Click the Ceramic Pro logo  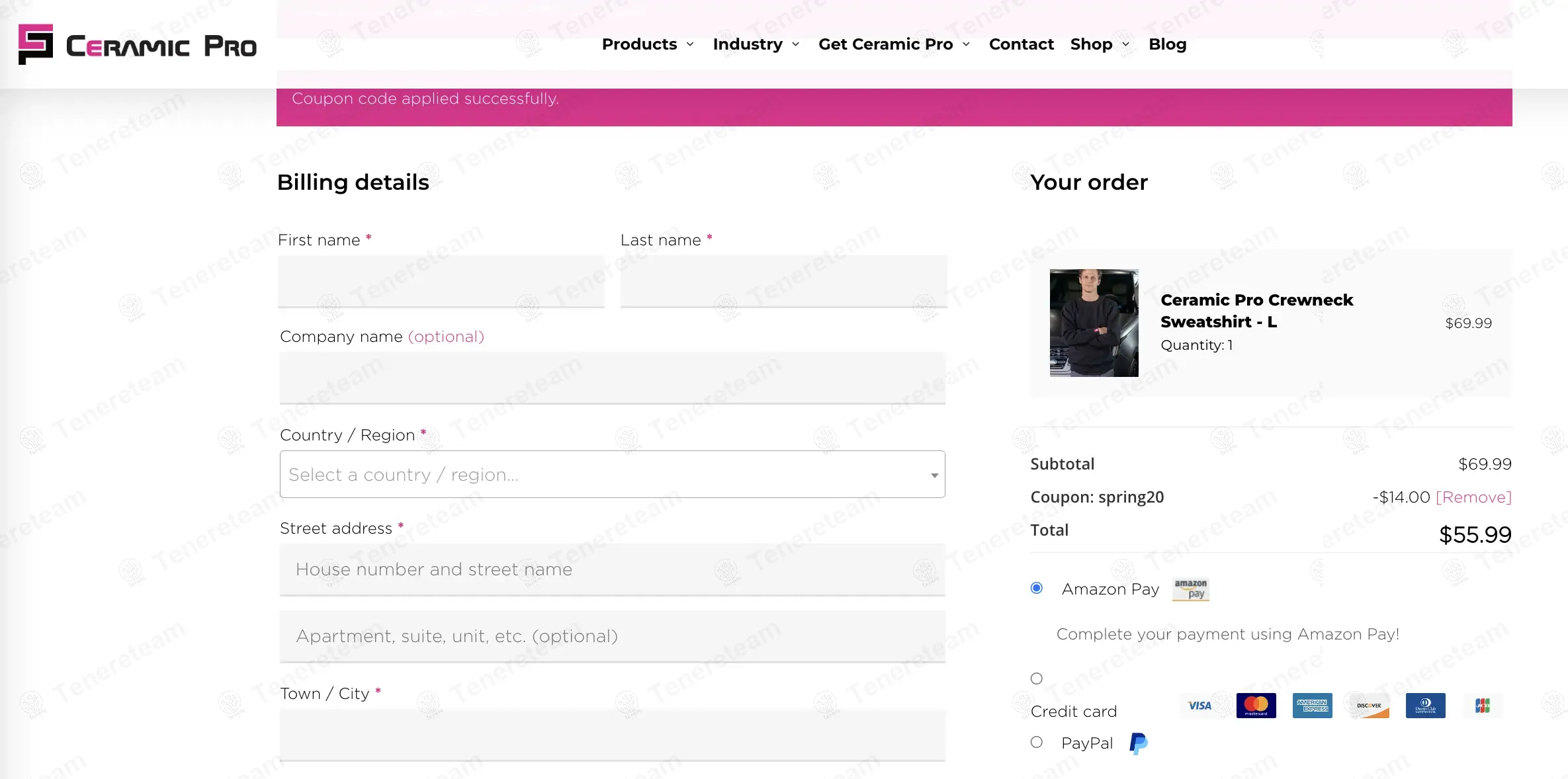pyautogui.click(x=138, y=45)
